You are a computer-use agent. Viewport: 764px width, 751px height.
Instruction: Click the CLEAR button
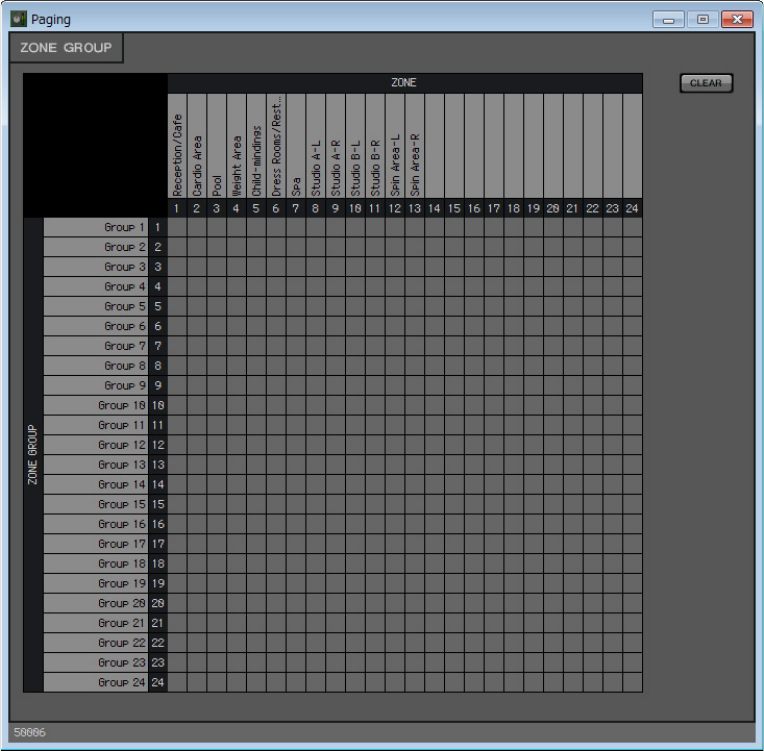706,83
